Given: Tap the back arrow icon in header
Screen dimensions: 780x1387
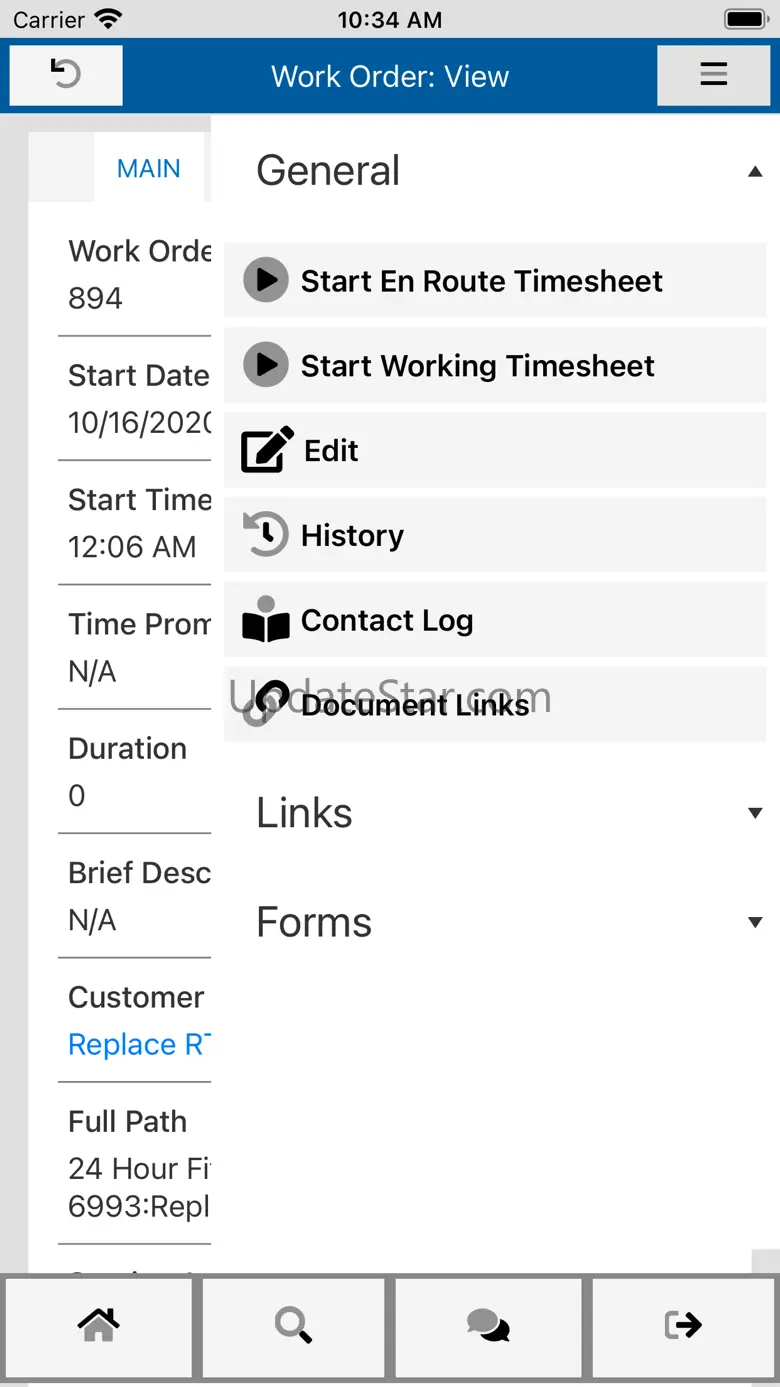Looking at the screenshot, I should [x=66, y=75].
